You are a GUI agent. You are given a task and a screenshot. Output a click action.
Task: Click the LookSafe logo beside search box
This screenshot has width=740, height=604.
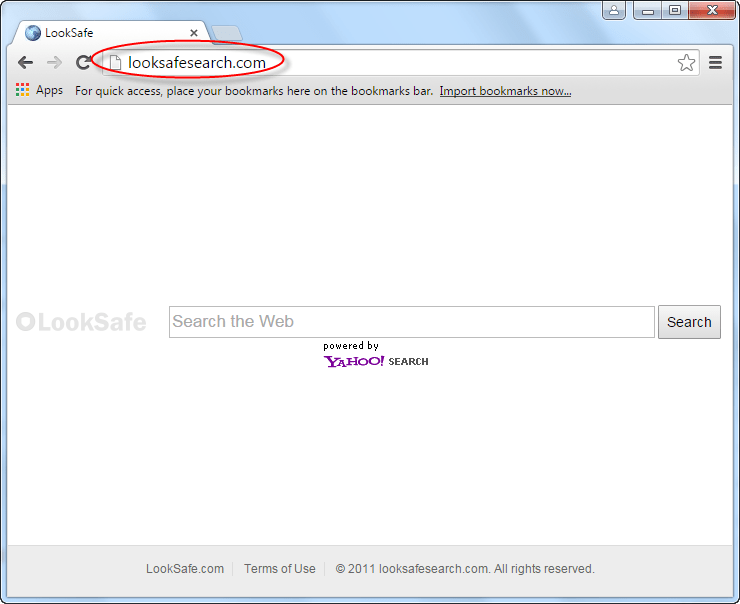tap(81, 322)
